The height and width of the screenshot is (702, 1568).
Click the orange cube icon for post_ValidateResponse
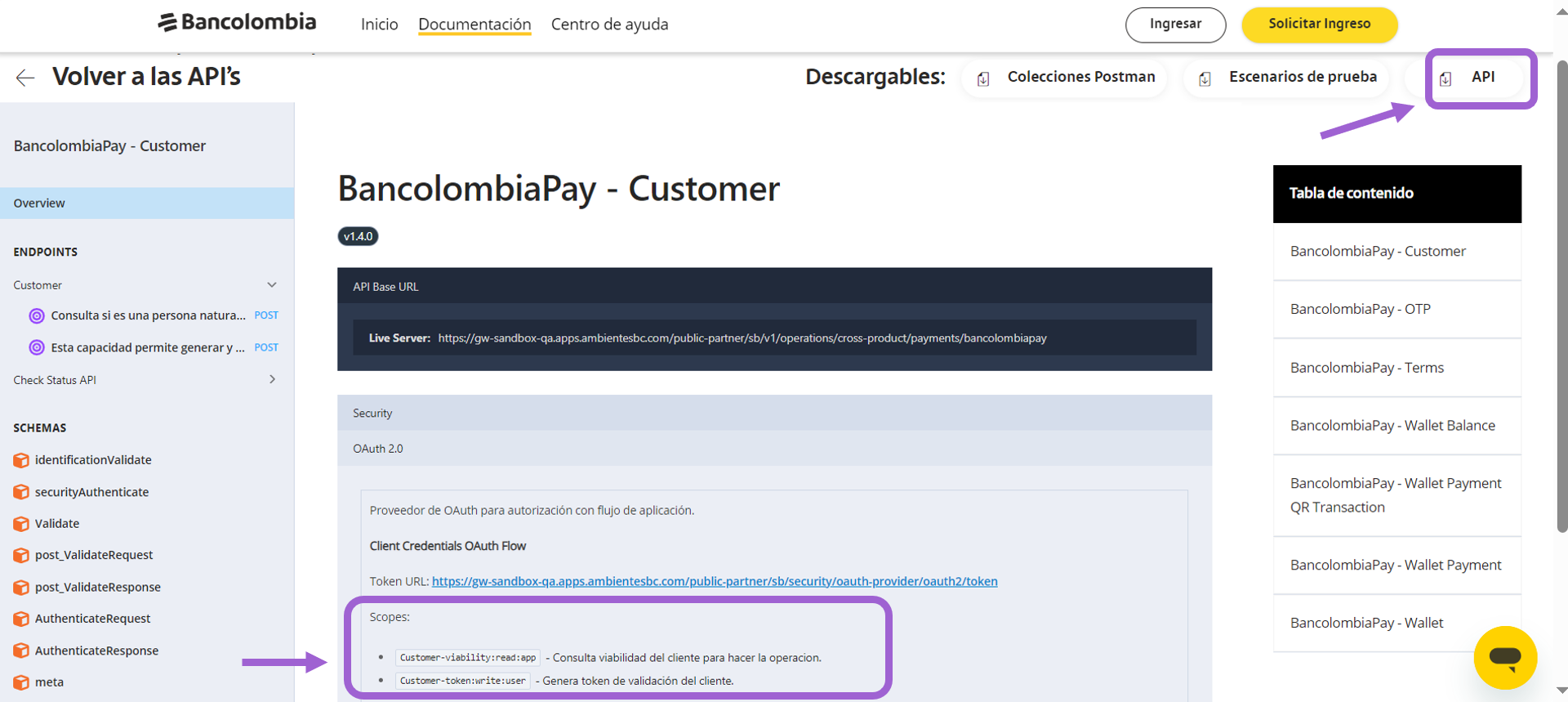(21, 588)
